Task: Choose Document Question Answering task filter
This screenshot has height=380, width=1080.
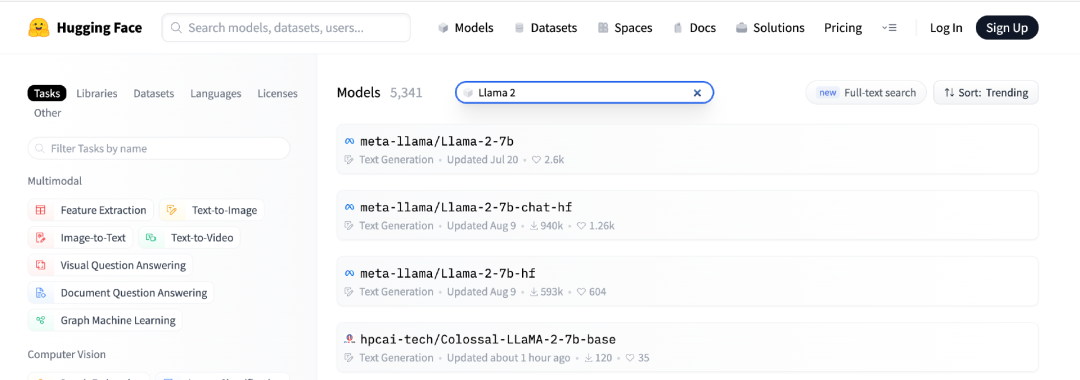Action: [x=121, y=293]
